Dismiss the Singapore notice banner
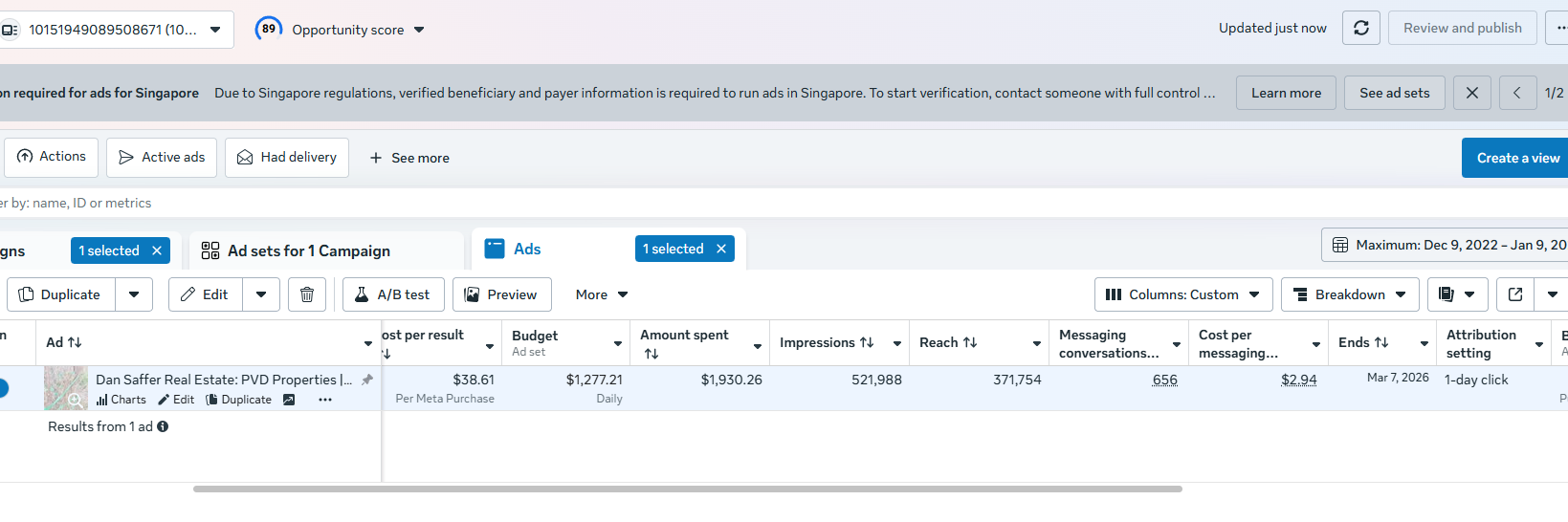Screen dimensions: 1568x522 coord(1471,93)
